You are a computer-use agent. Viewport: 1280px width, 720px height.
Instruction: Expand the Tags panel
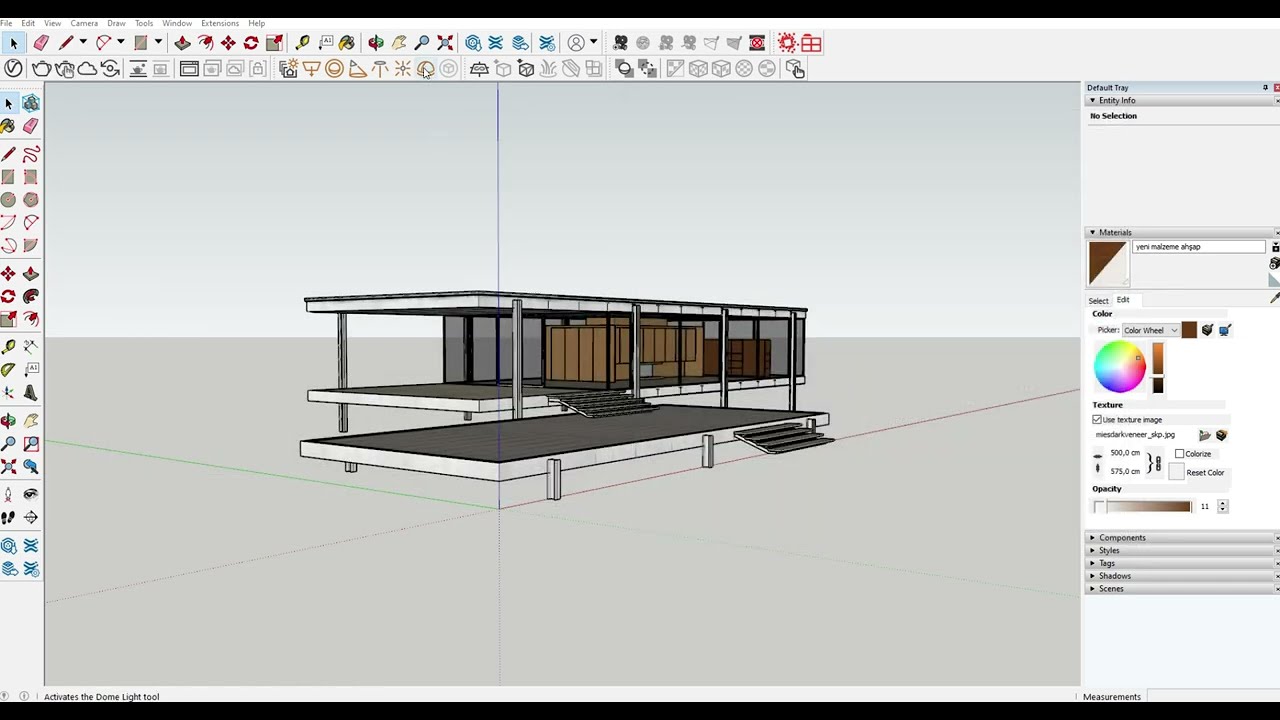(x=1092, y=564)
